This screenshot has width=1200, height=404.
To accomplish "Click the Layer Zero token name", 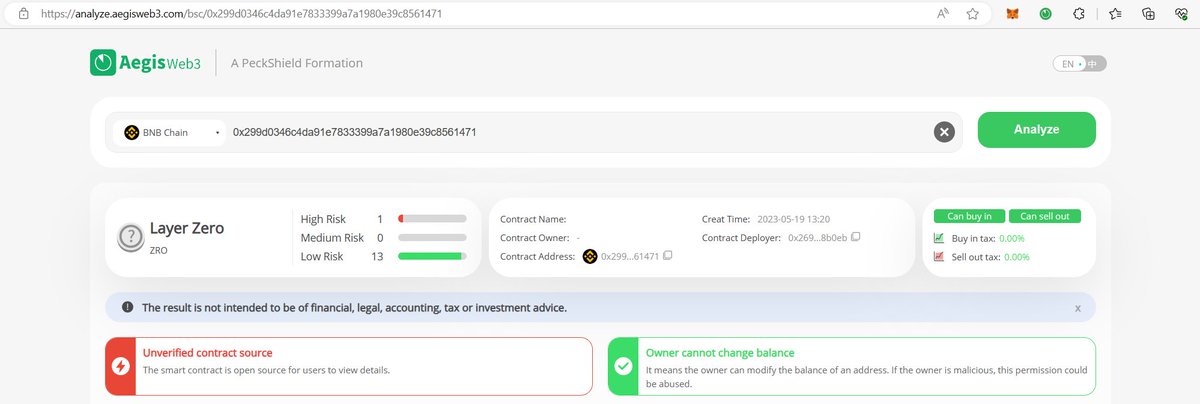I will click(187, 228).
